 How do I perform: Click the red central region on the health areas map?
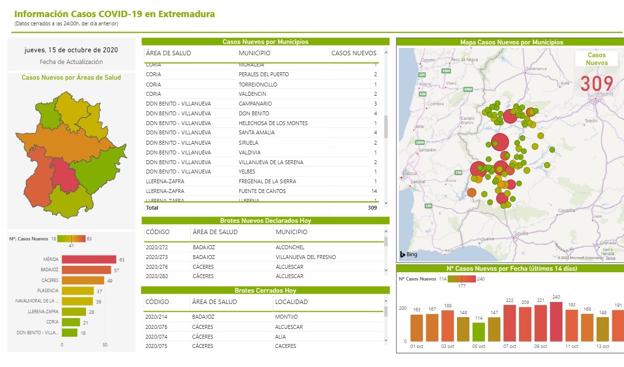[x=63, y=176]
